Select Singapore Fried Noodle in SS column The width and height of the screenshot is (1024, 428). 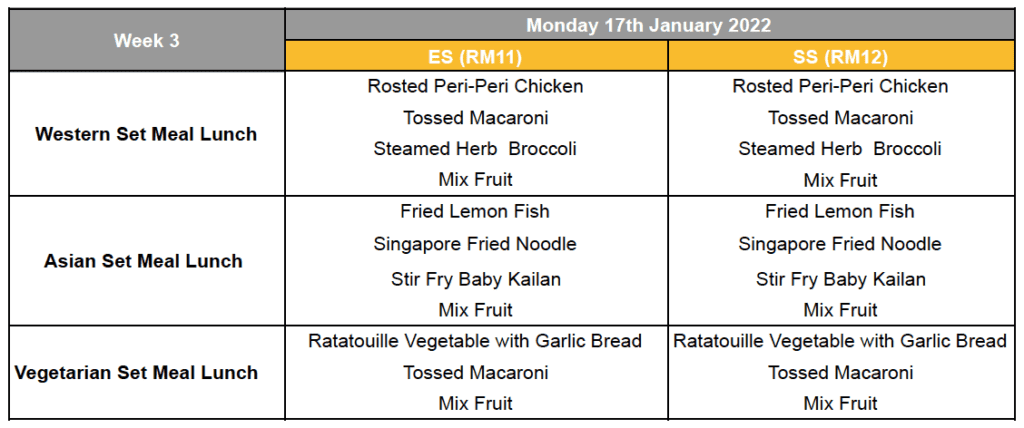tap(840, 244)
